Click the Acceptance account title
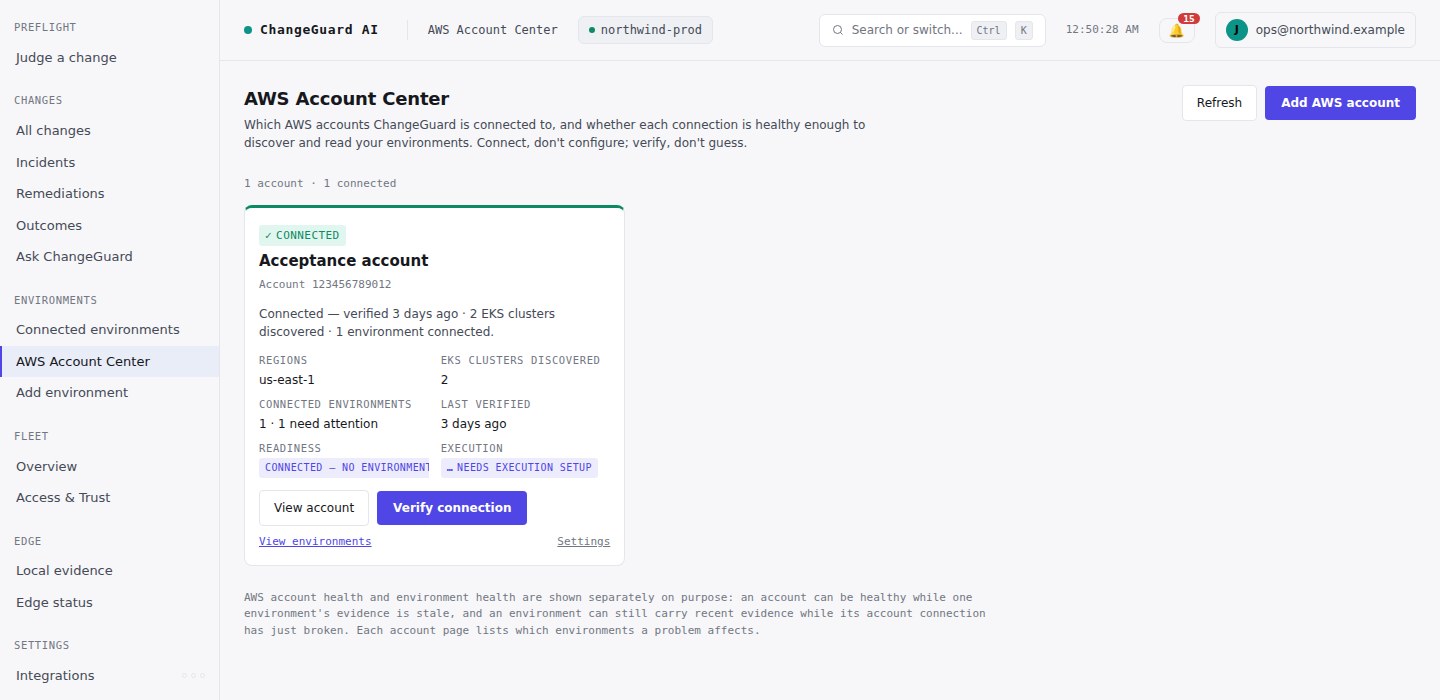The image size is (1440, 700). pyautogui.click(x=343, y=261)
